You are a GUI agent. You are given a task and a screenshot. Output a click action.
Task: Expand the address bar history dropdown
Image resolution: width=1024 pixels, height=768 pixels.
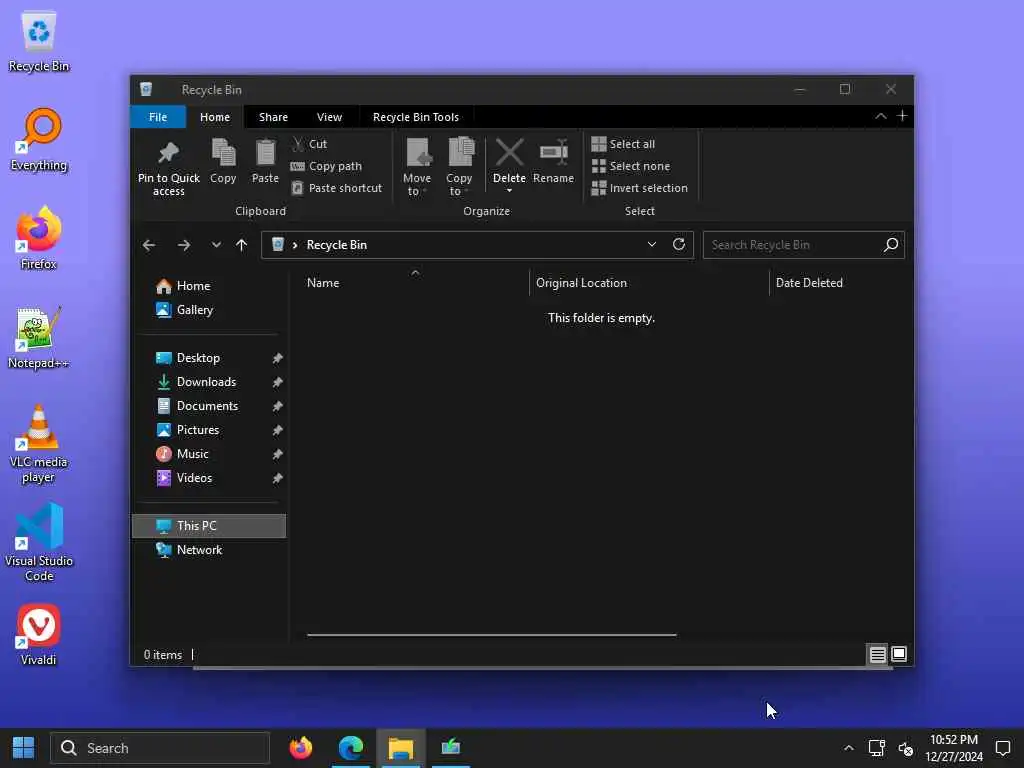pos(651,244)
